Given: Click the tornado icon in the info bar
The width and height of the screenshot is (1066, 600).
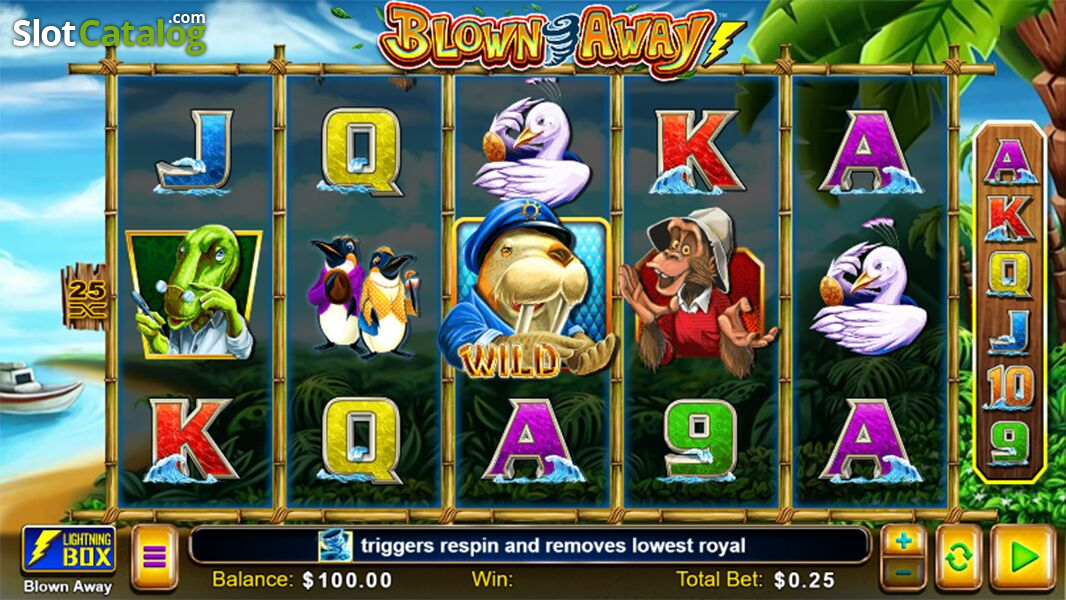Looking at the screenshot, I should click(336, 546).
